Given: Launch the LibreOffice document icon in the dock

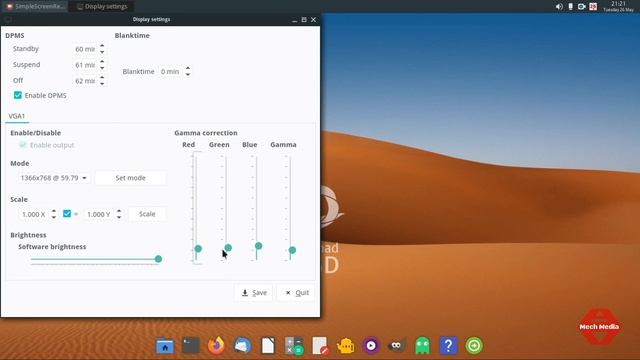Looking at the screenshot, I should tap(268, 346).
